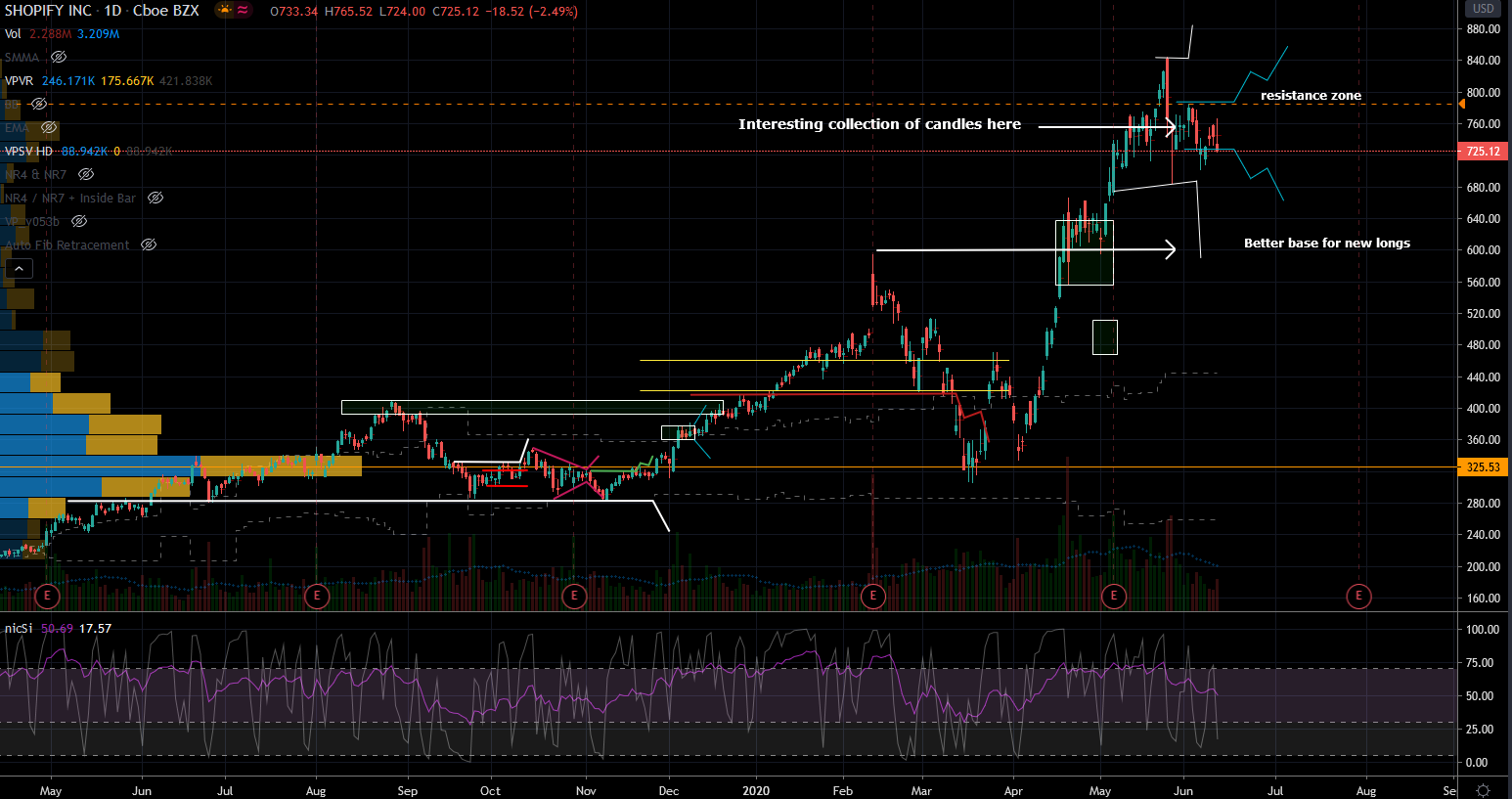
Task: Click the 75.00 level on the oscillator axis
Action: 1480,663
